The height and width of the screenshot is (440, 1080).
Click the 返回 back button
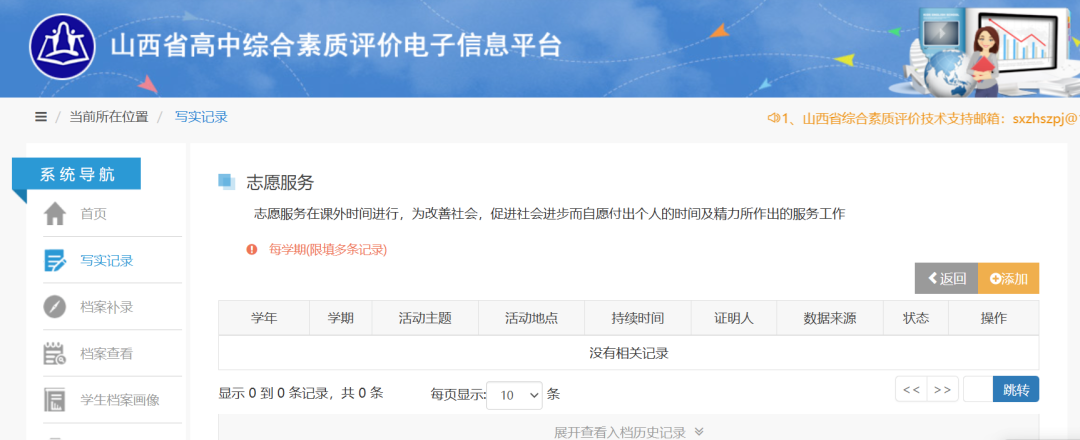pos(946,279)
